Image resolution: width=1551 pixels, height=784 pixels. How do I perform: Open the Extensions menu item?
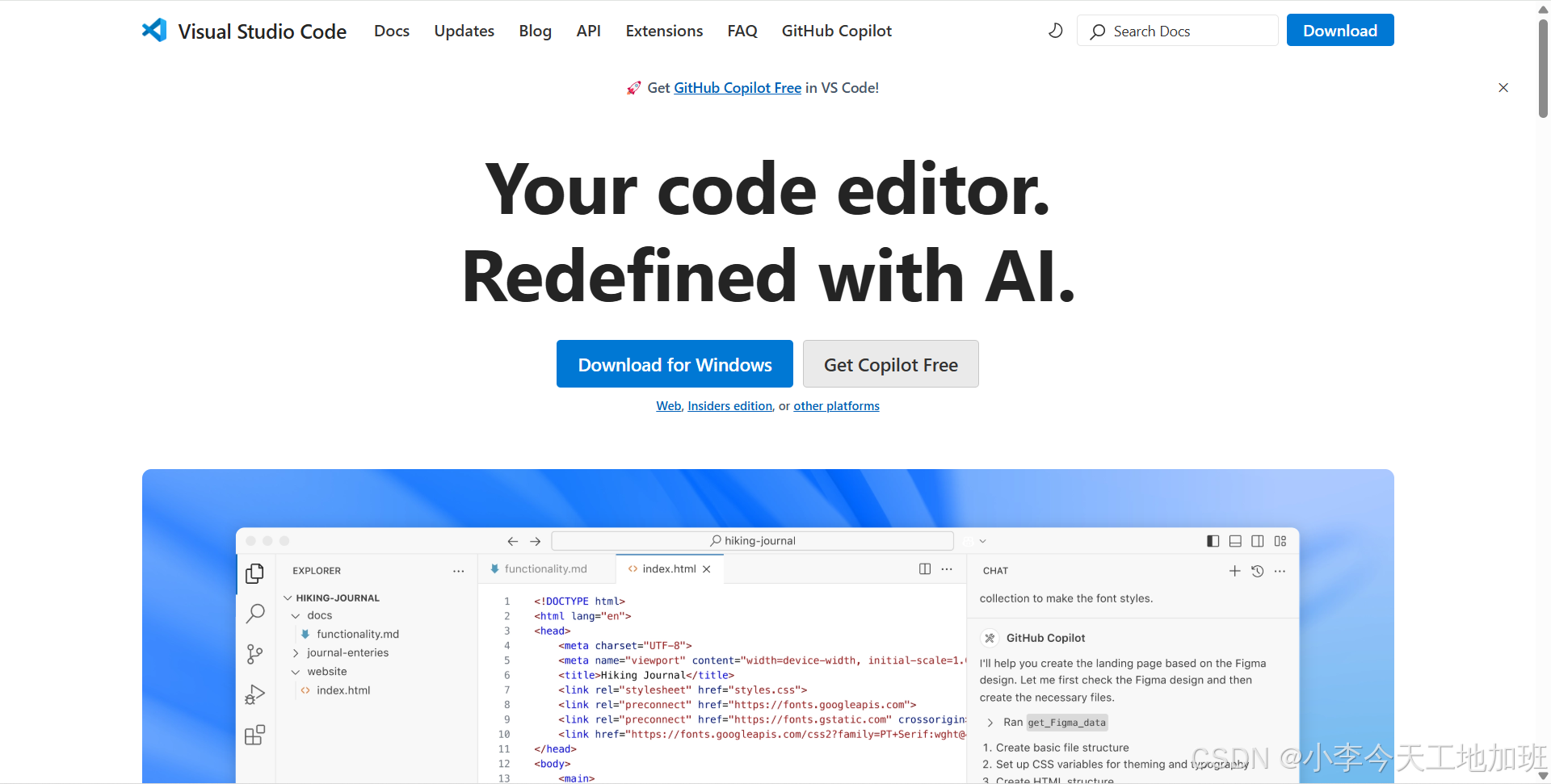click(665, 31)
